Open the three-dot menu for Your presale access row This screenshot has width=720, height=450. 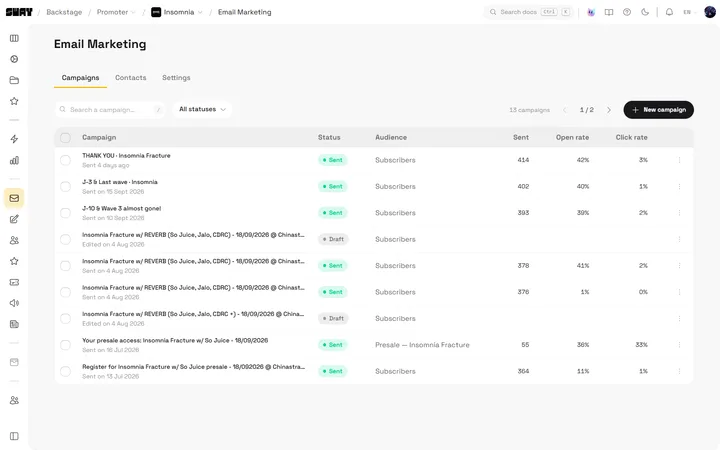pyautogui.click(x=679, y=345)
